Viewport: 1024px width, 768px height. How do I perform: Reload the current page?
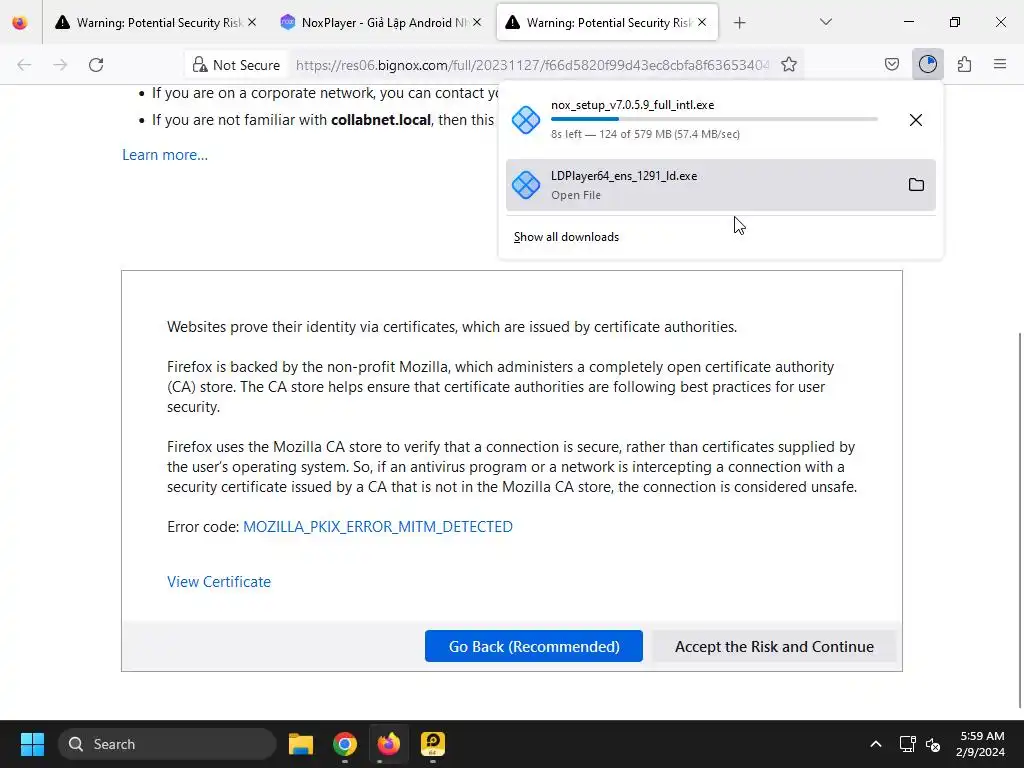click(96, 65)
